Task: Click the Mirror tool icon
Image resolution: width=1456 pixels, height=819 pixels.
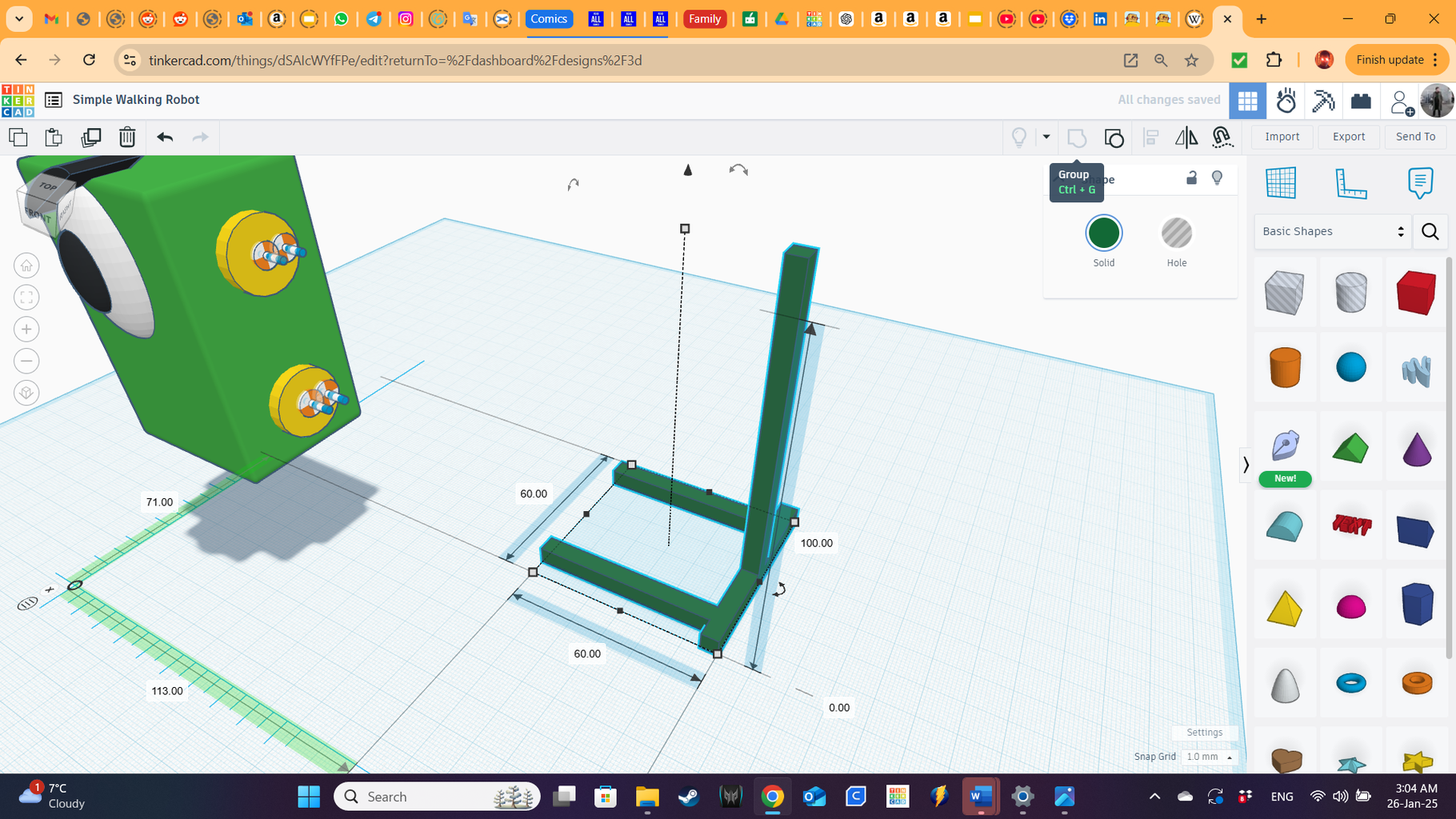Action: coord(1186,137)
